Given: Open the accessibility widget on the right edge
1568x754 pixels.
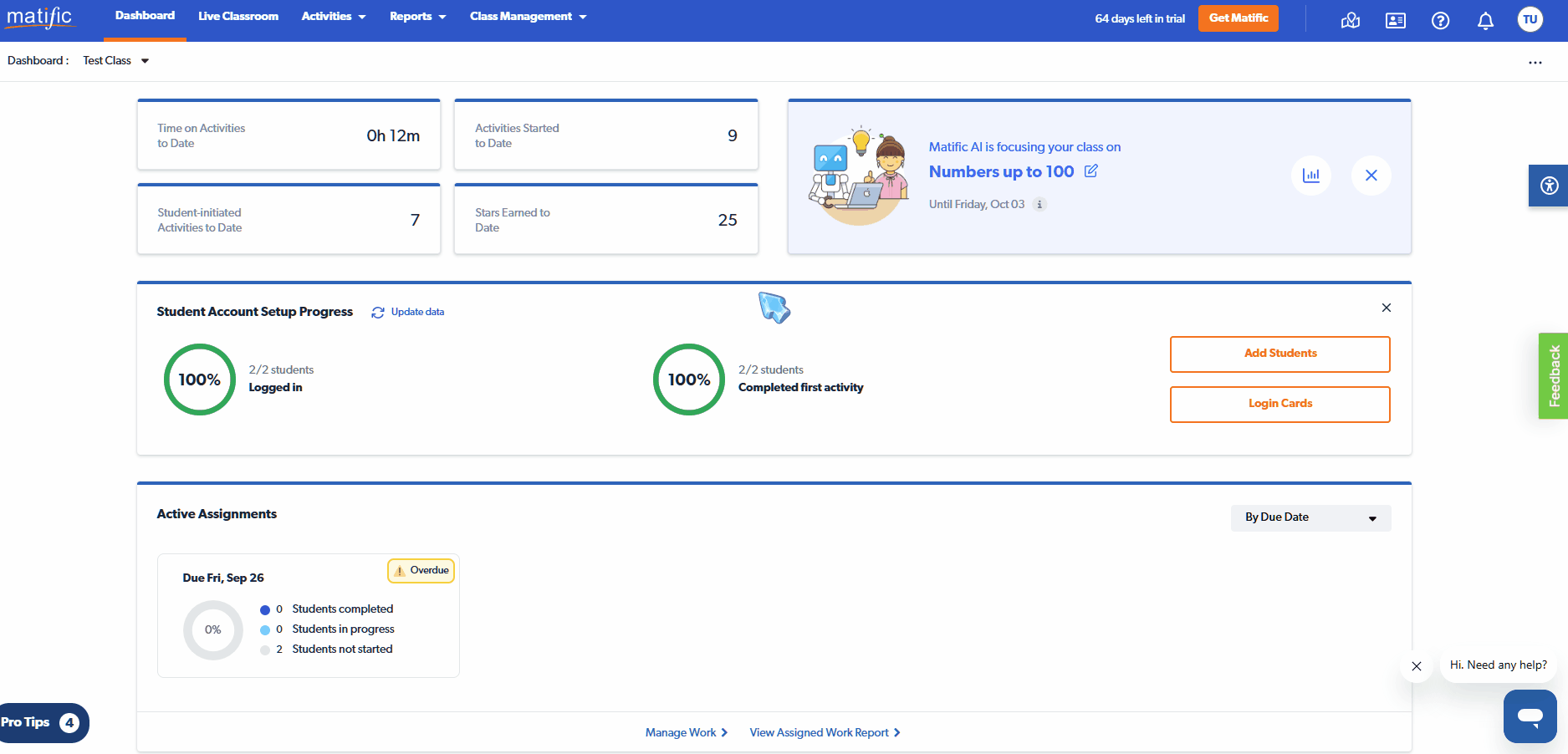Looking at the screenshot, I should [x=1548, y=186].
